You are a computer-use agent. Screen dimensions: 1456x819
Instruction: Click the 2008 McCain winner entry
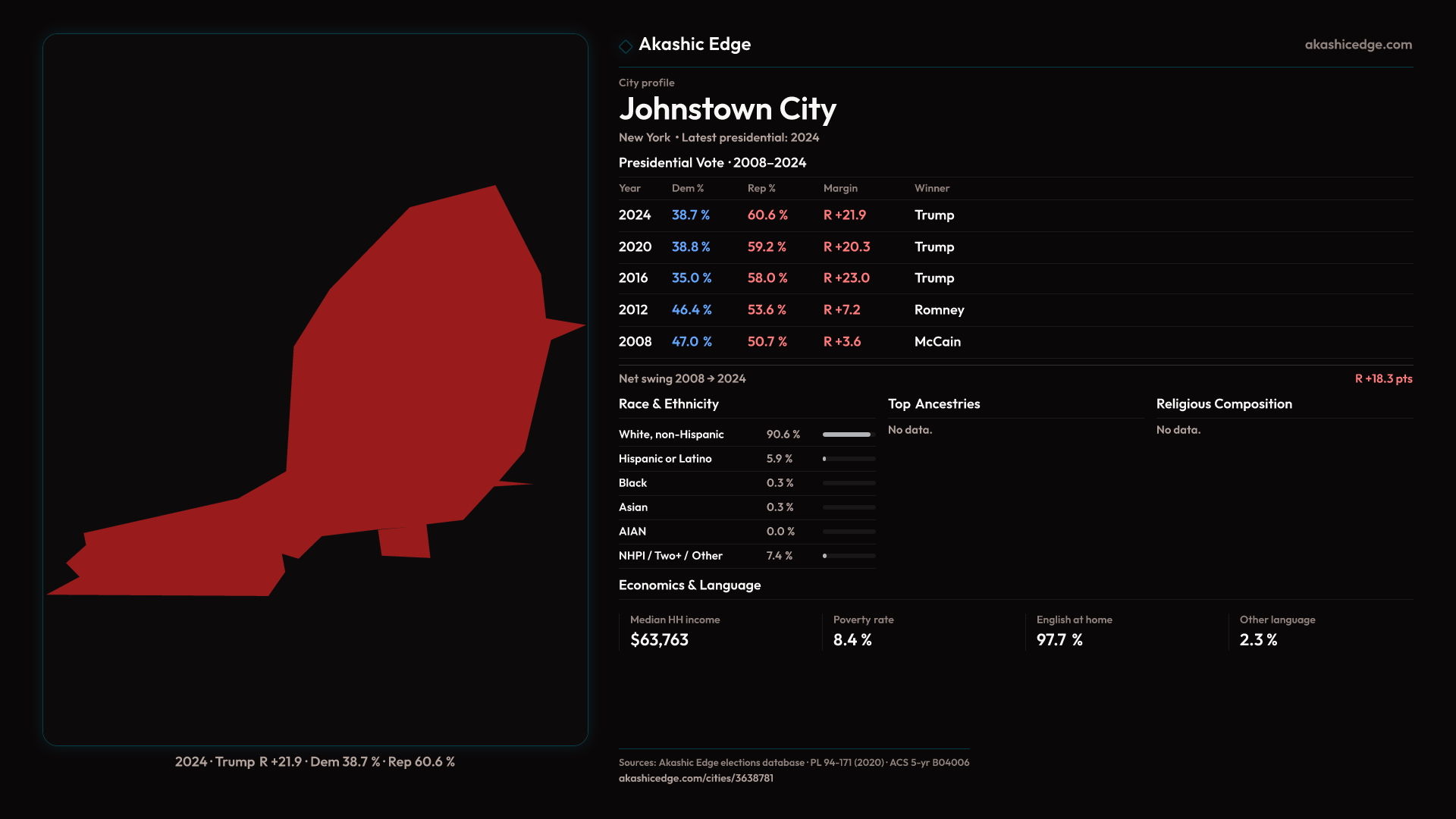[937, 342]
